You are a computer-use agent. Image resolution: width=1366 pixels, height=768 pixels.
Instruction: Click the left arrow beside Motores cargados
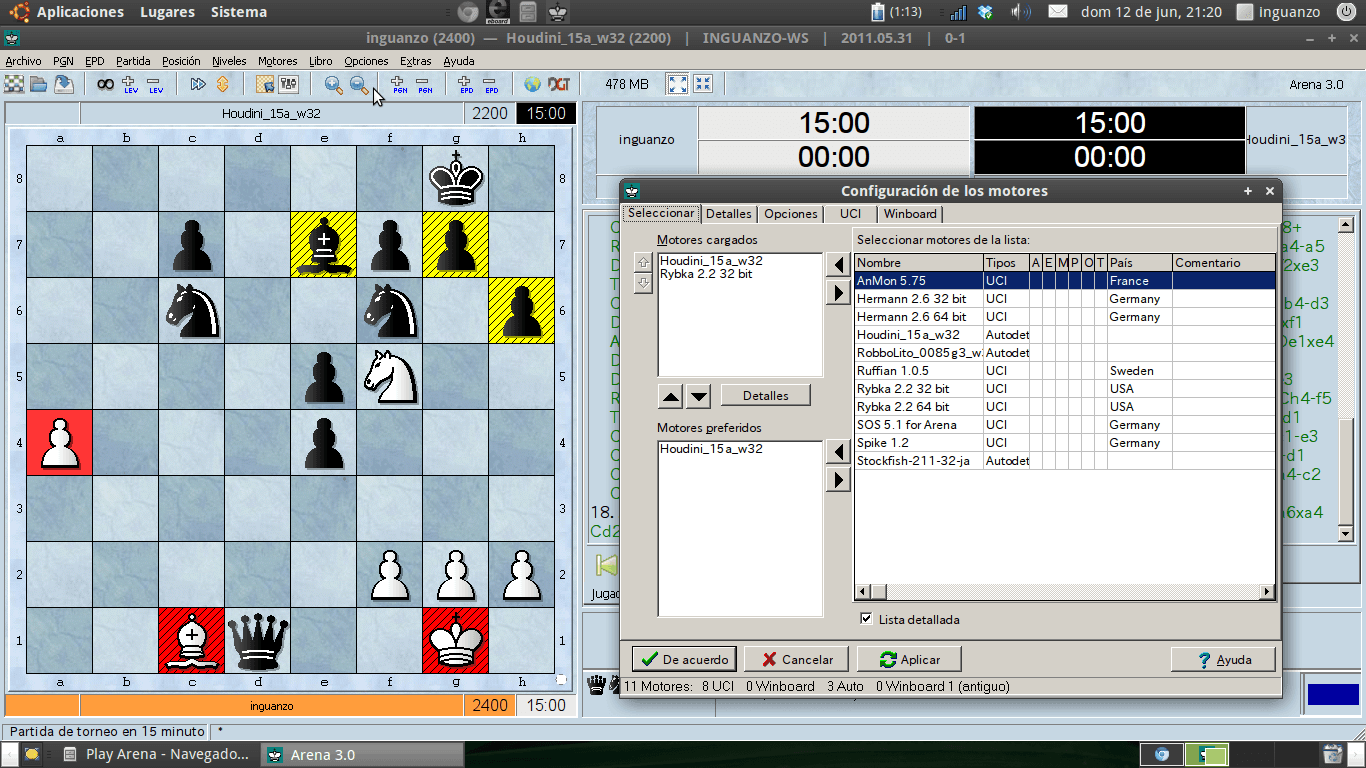[838, 264]
